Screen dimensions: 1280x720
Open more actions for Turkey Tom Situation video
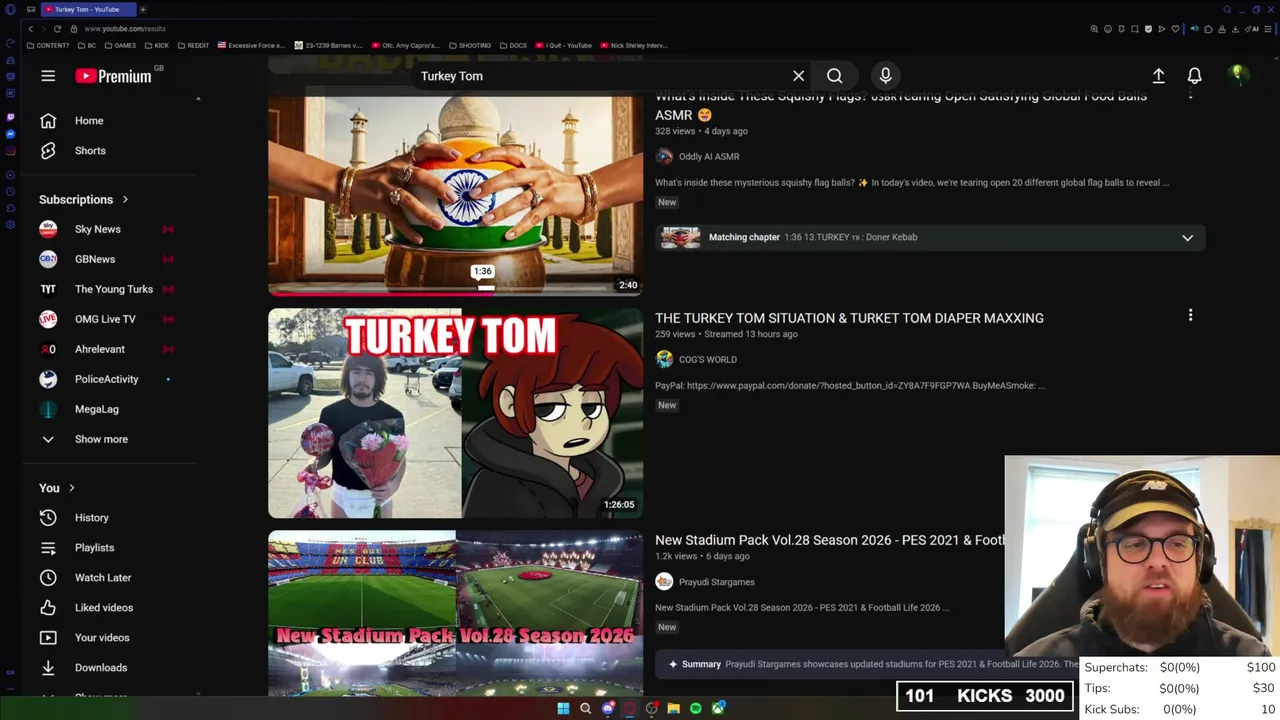[x=1190, y=316]
